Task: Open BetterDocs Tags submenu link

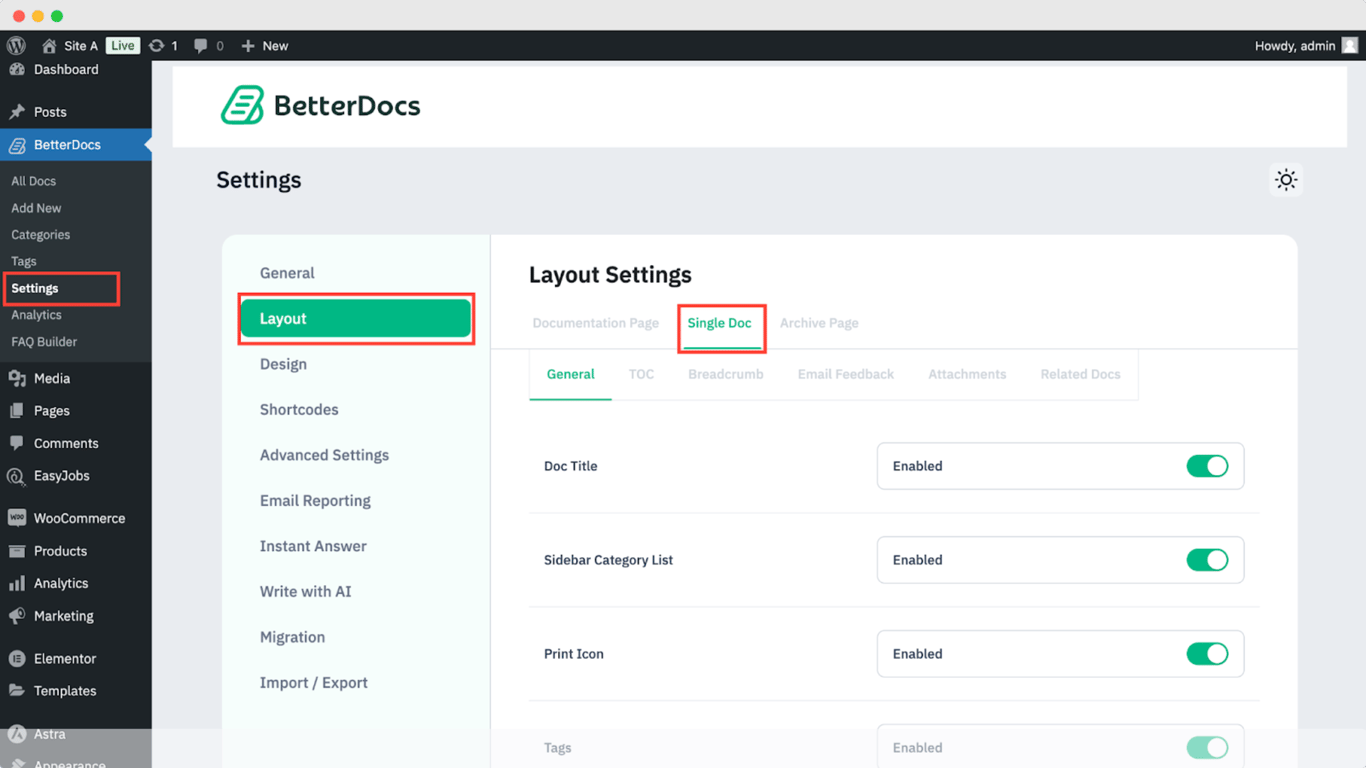Action: tap(24, 262)
